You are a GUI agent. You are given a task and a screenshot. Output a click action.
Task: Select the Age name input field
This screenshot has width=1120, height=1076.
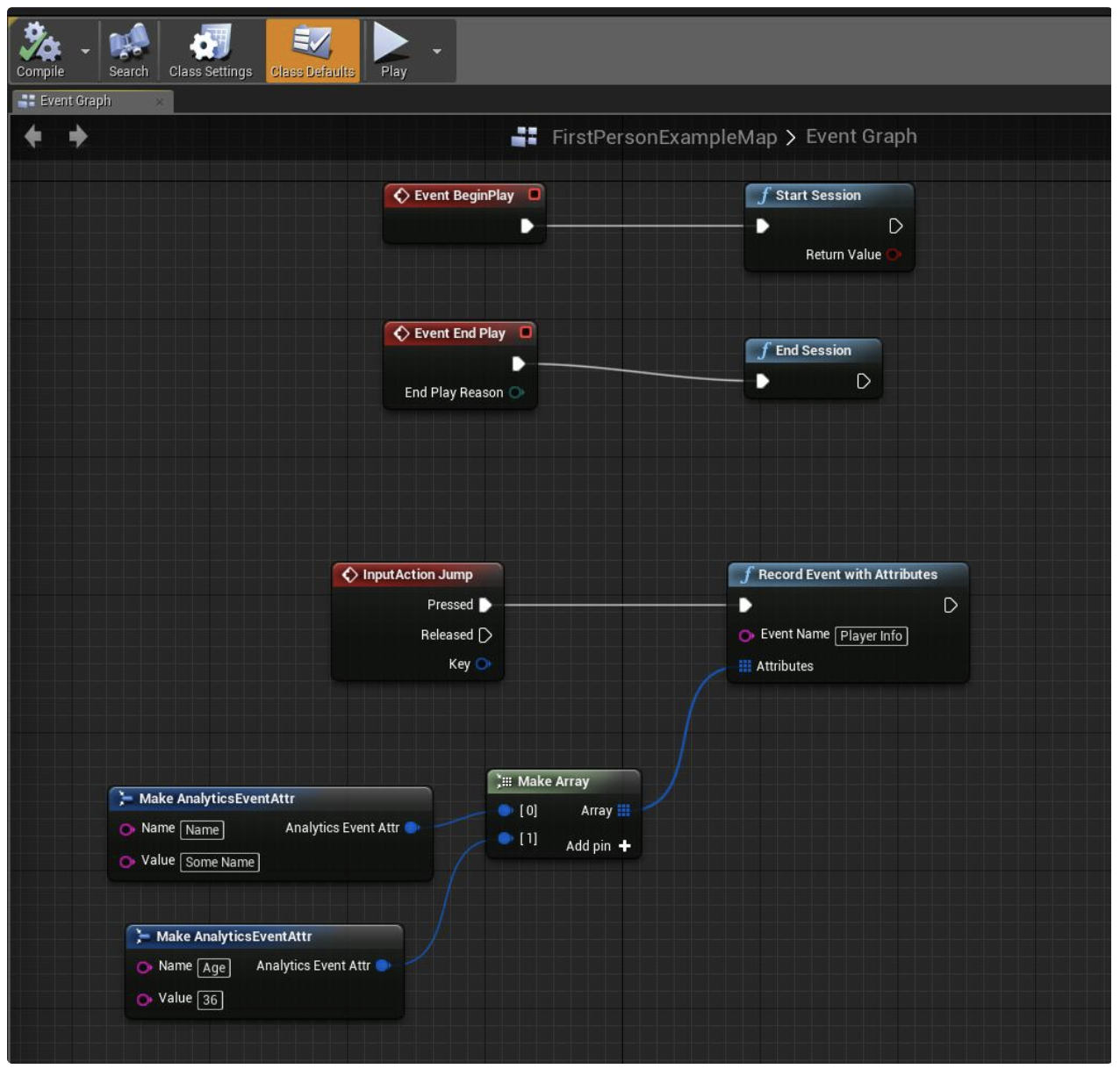tap(213, 968)
